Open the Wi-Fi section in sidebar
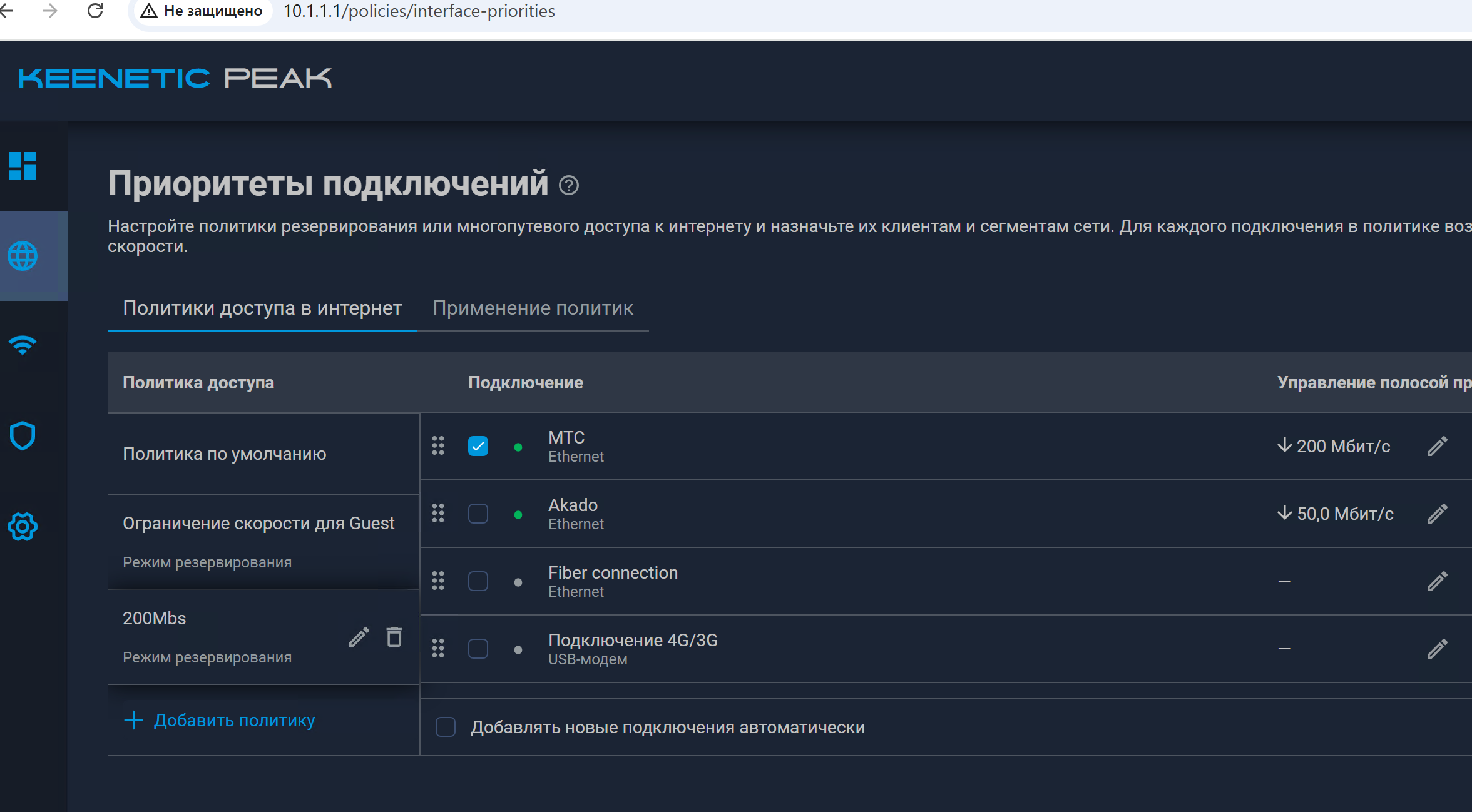Screen dimensions: 1472x812 [23, 345]
